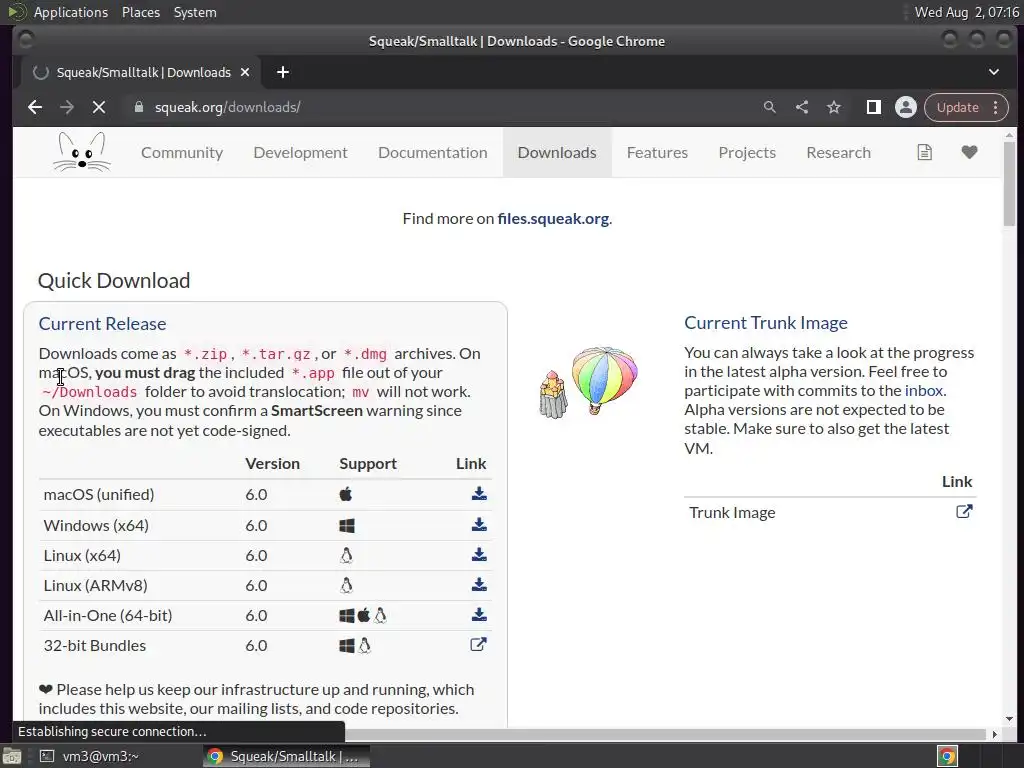The image size is (1024, 768).
Task: Click the zoom magnifier icon in address bar
Action: point(770,107)
